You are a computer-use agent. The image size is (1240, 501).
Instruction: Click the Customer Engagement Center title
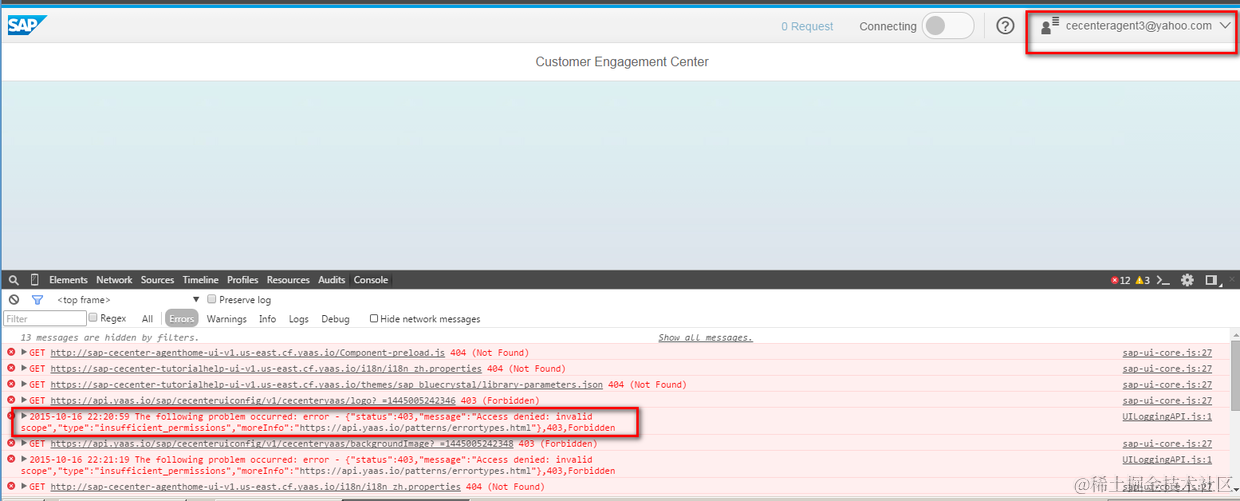click(622, 62)
